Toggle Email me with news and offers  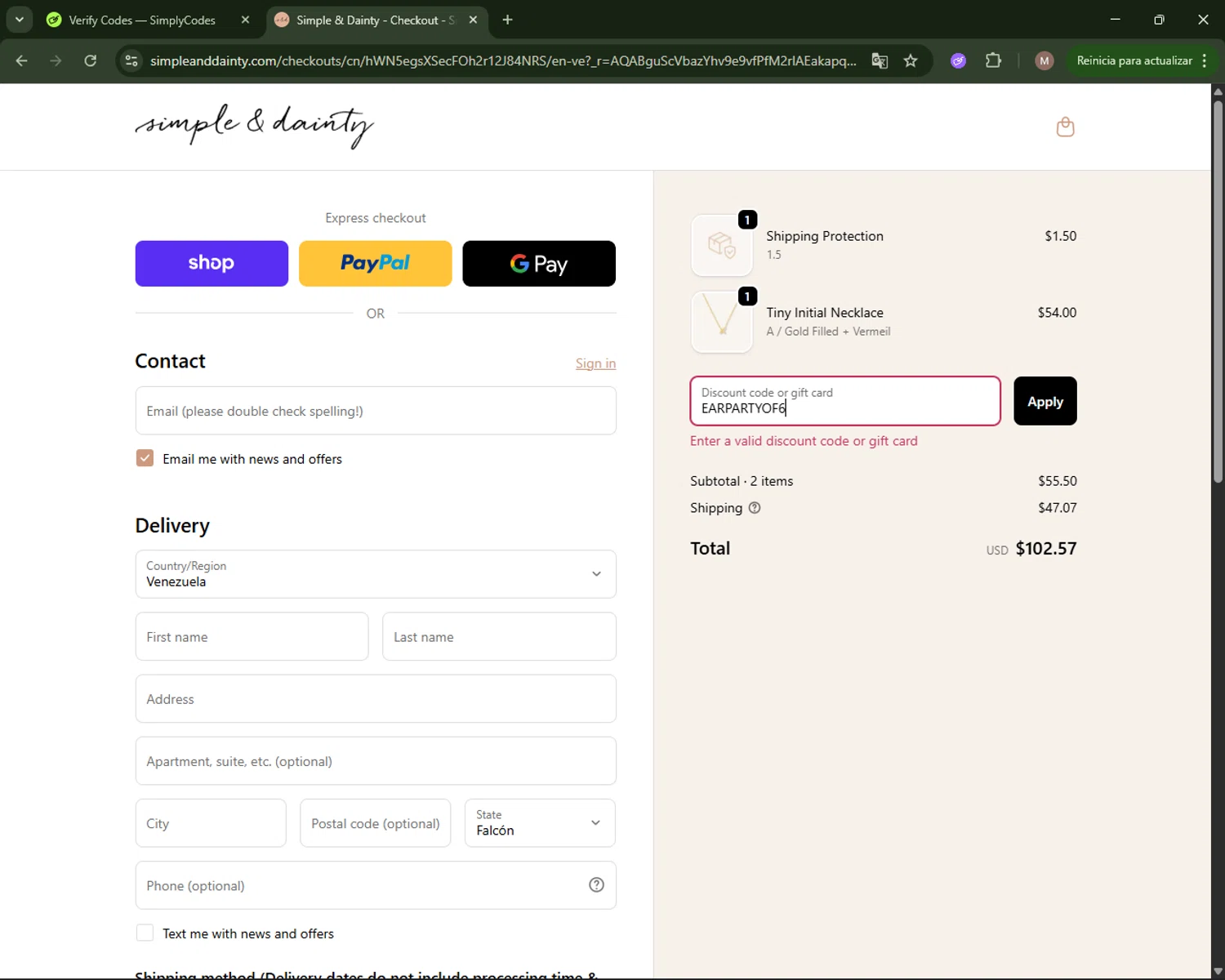tap(145, 458)
